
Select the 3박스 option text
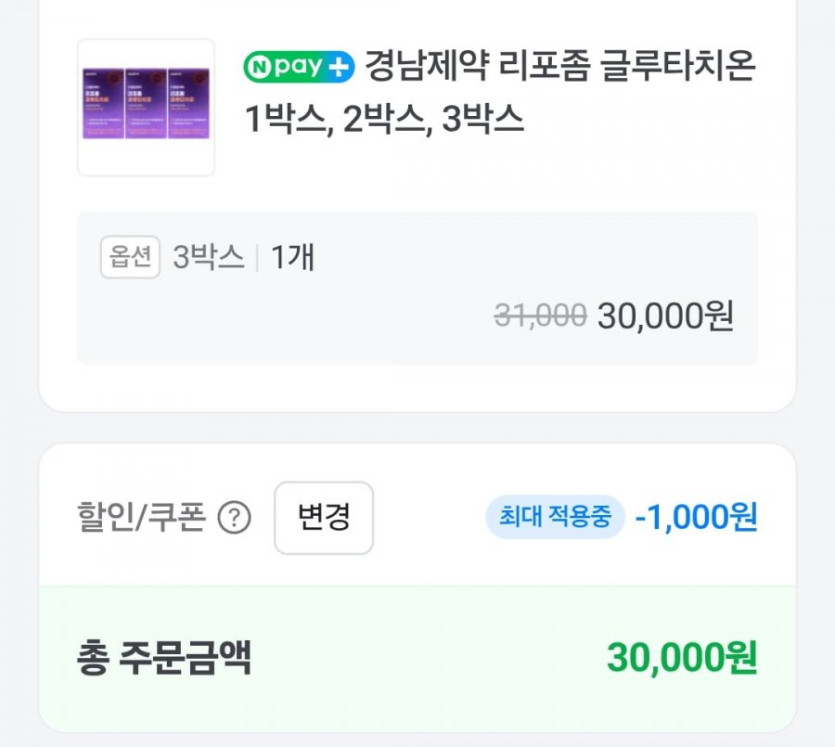[x=208, y=258]
